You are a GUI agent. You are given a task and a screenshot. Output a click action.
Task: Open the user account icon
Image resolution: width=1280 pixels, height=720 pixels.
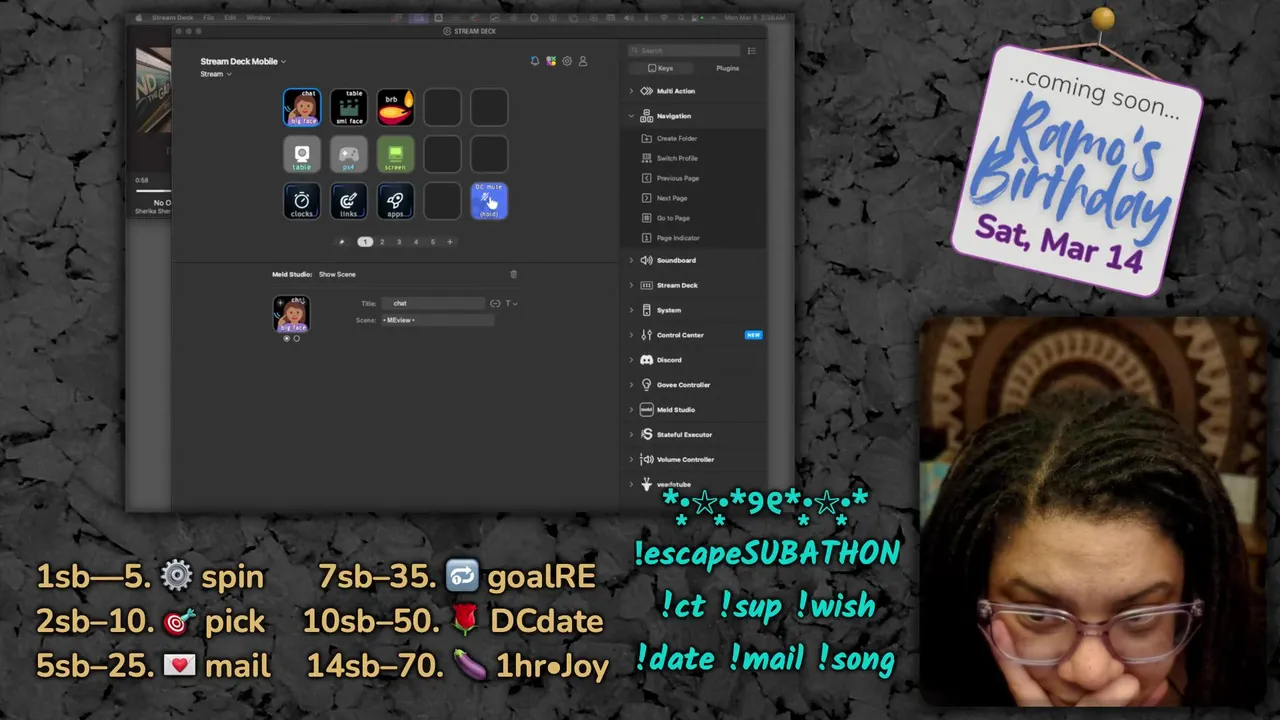point(583,61)
